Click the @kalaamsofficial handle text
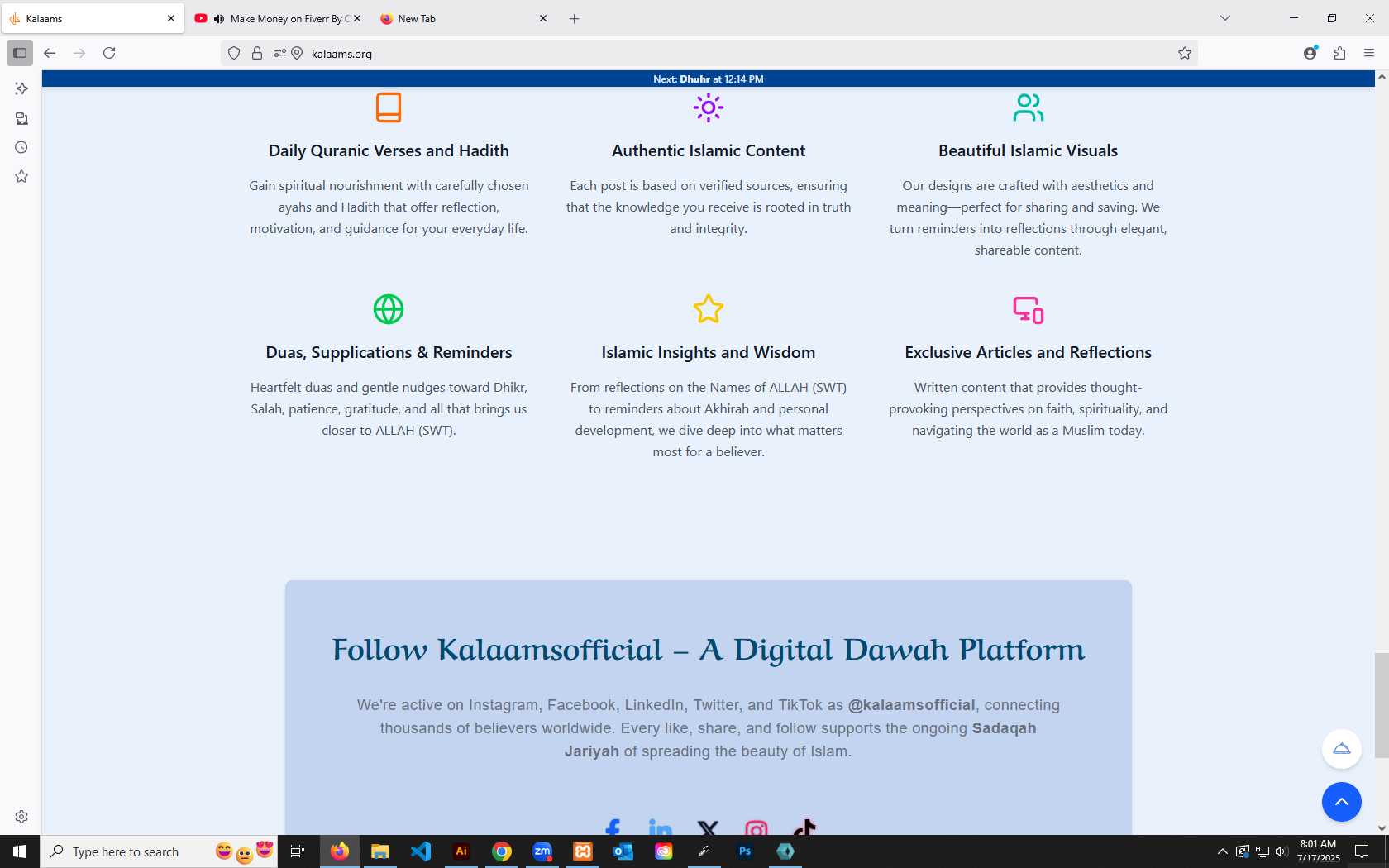 (x=911, y=705)
